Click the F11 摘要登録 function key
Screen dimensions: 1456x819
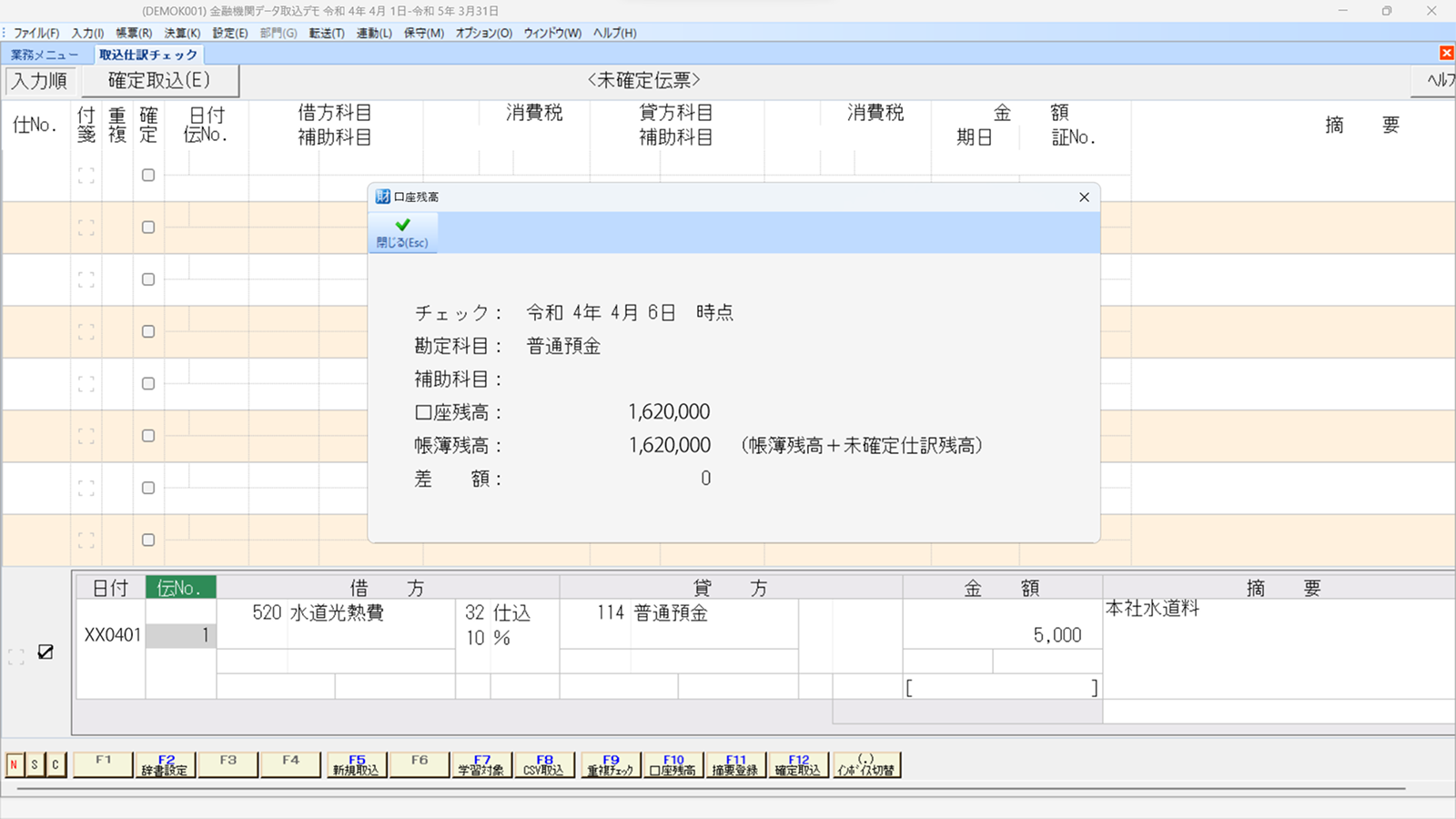[735, 765]
